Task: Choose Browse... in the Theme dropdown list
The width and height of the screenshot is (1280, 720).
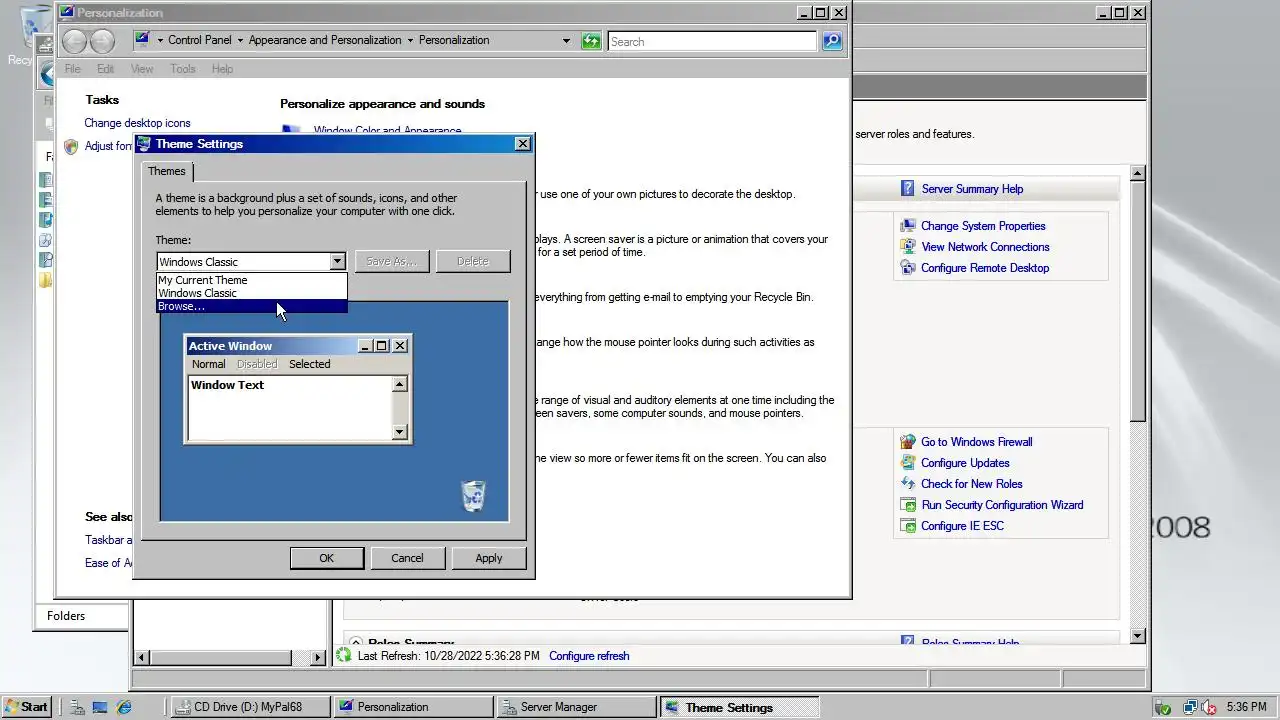Action: pyautogui.click(x=251, y=306)
